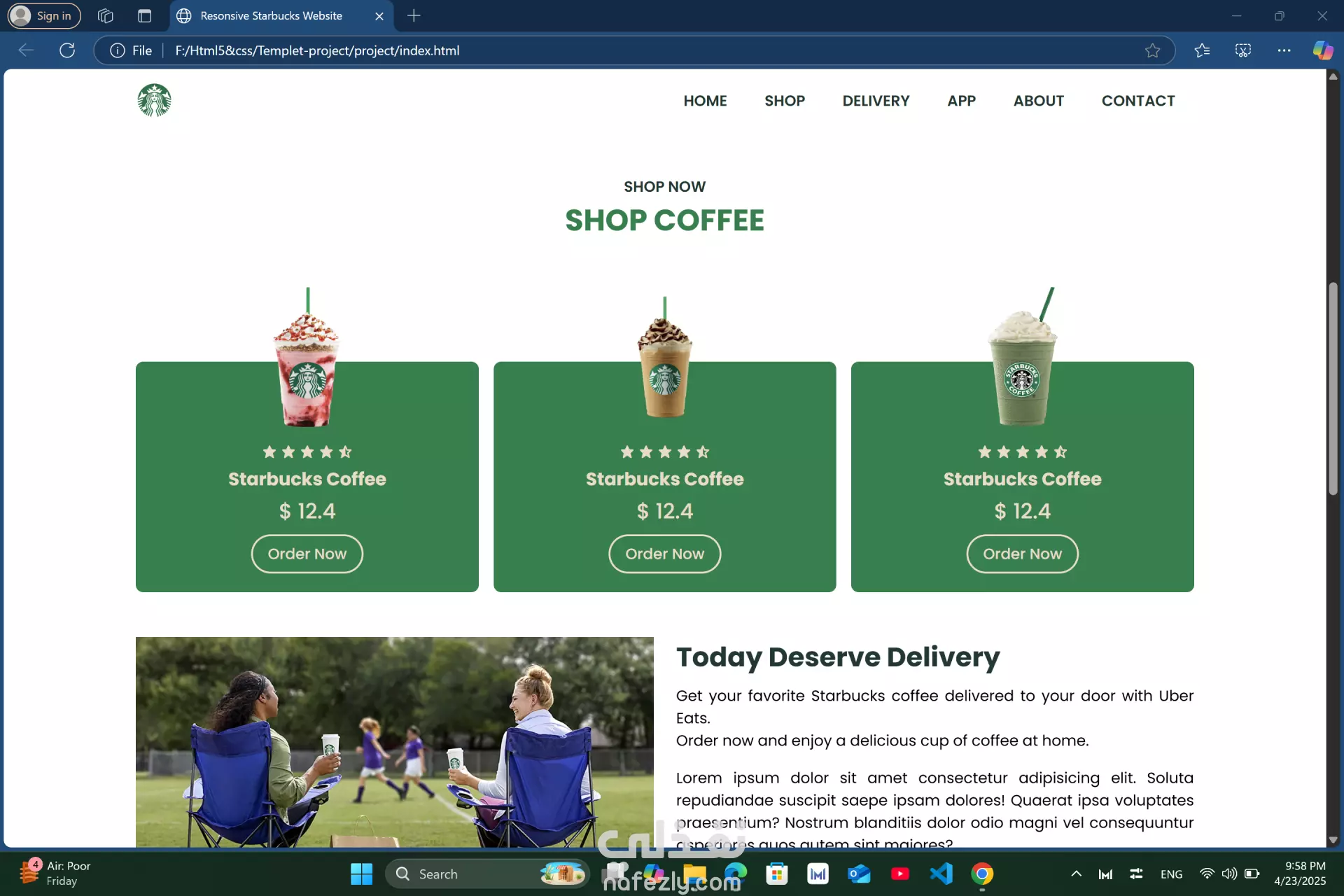Screen dimensions: 1344x896
Task: Refresh the page with reload icon
Action: [67, 50]
